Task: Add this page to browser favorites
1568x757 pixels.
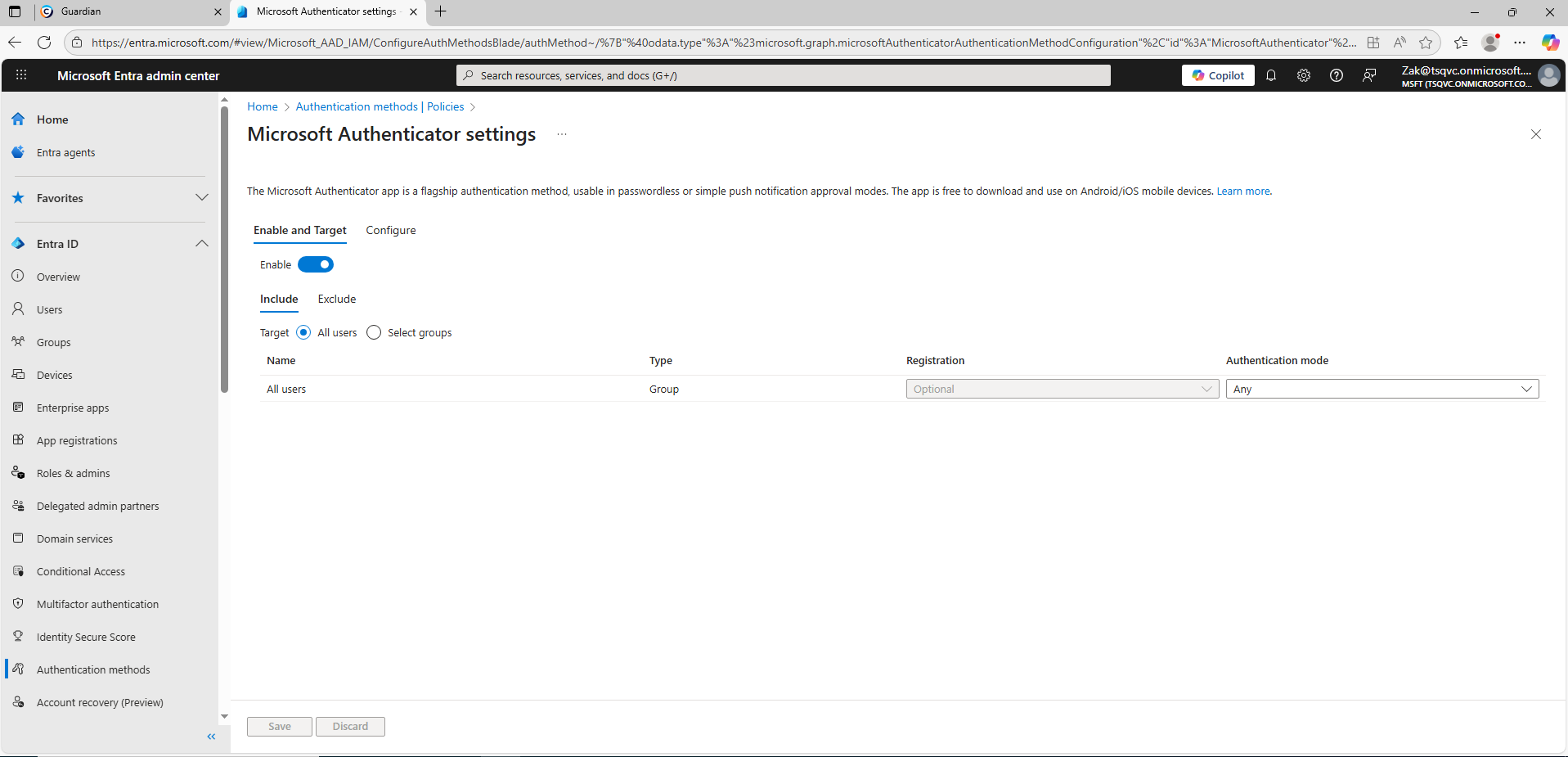Action: (1426, 43)
